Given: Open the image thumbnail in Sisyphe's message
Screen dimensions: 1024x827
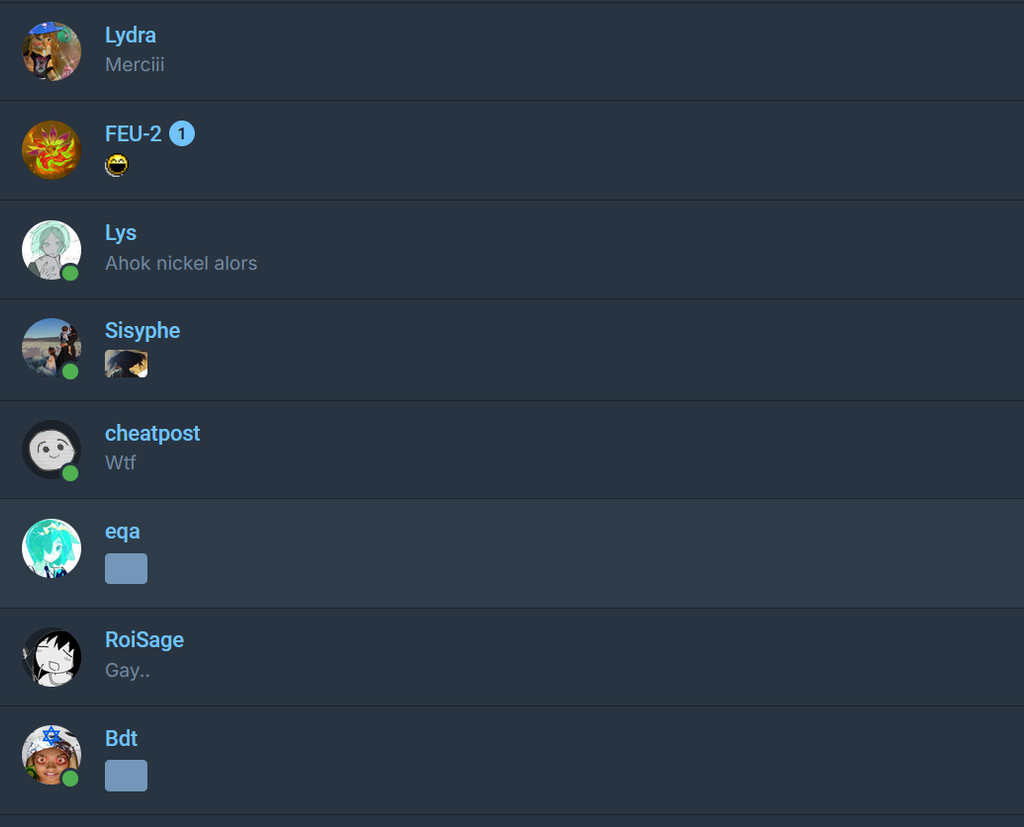Looking at the screenshot, I should tap(126, 364).
